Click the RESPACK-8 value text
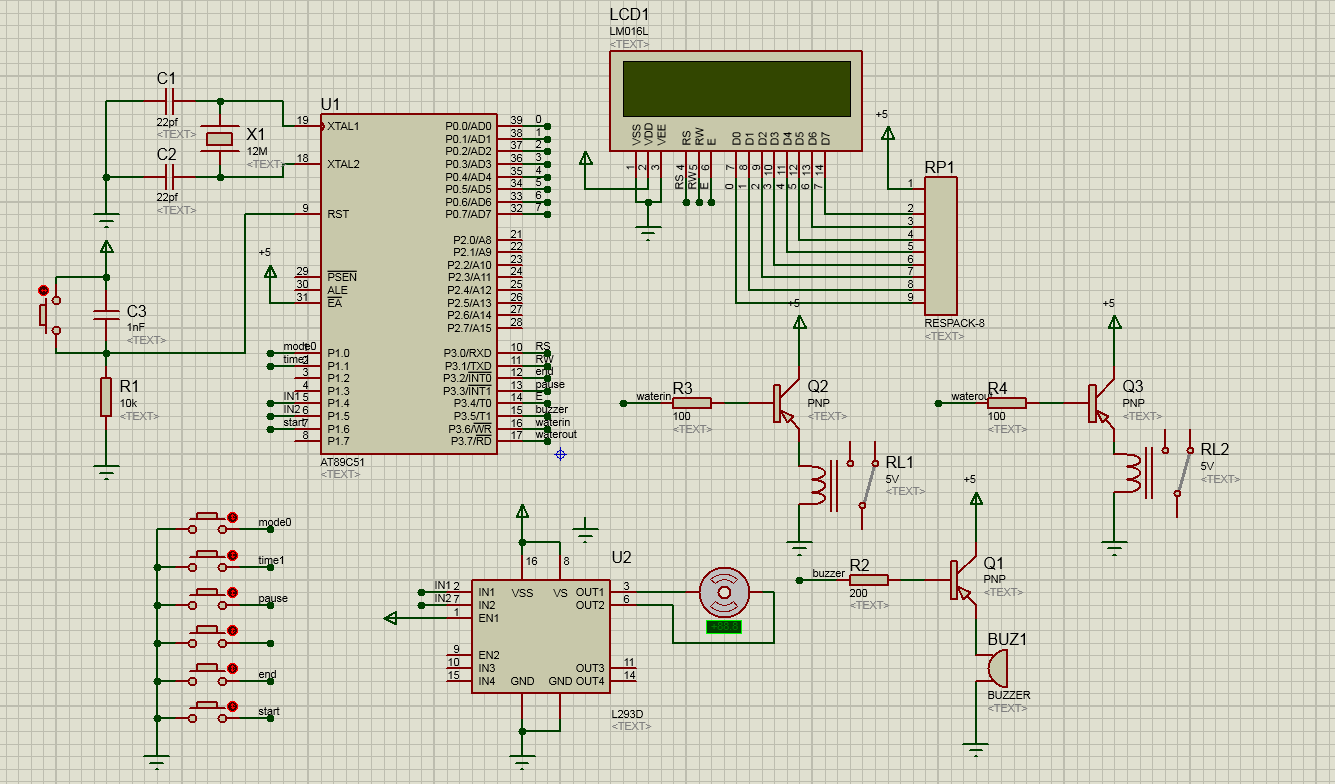 click(x=955, y=324)
